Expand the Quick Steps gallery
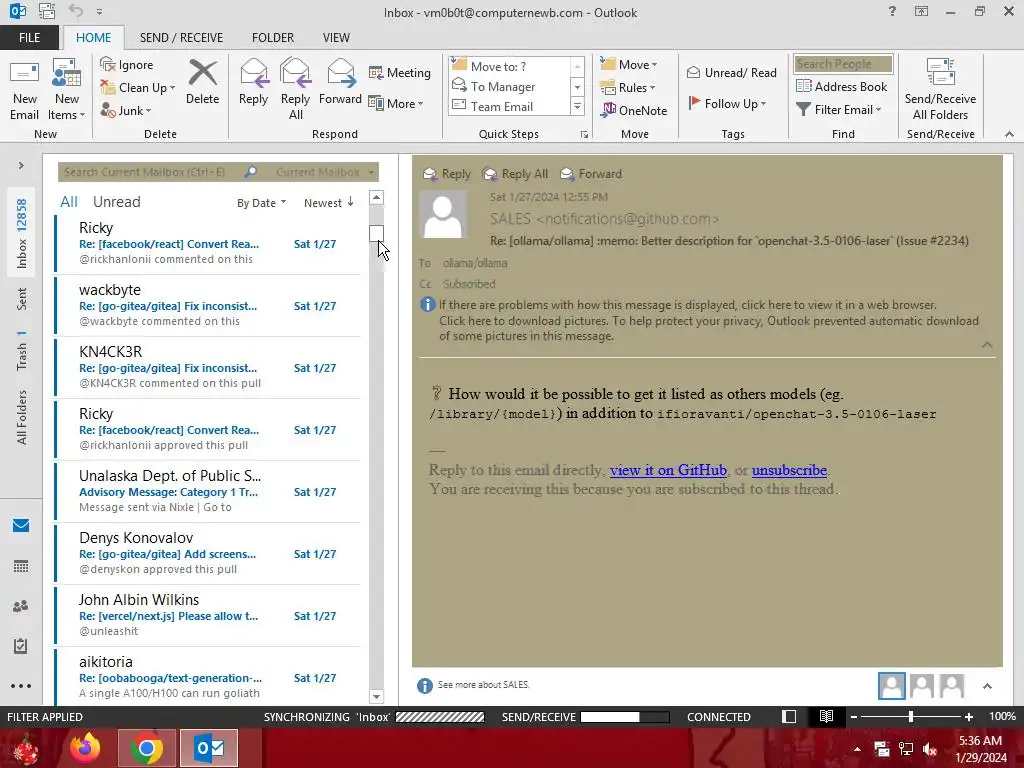1024x768 pixels. coord(577,106)
